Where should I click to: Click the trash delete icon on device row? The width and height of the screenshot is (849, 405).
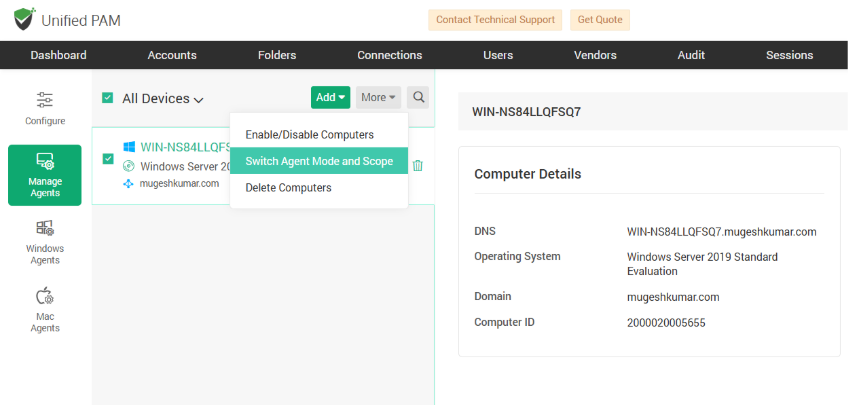click(418, 166)
